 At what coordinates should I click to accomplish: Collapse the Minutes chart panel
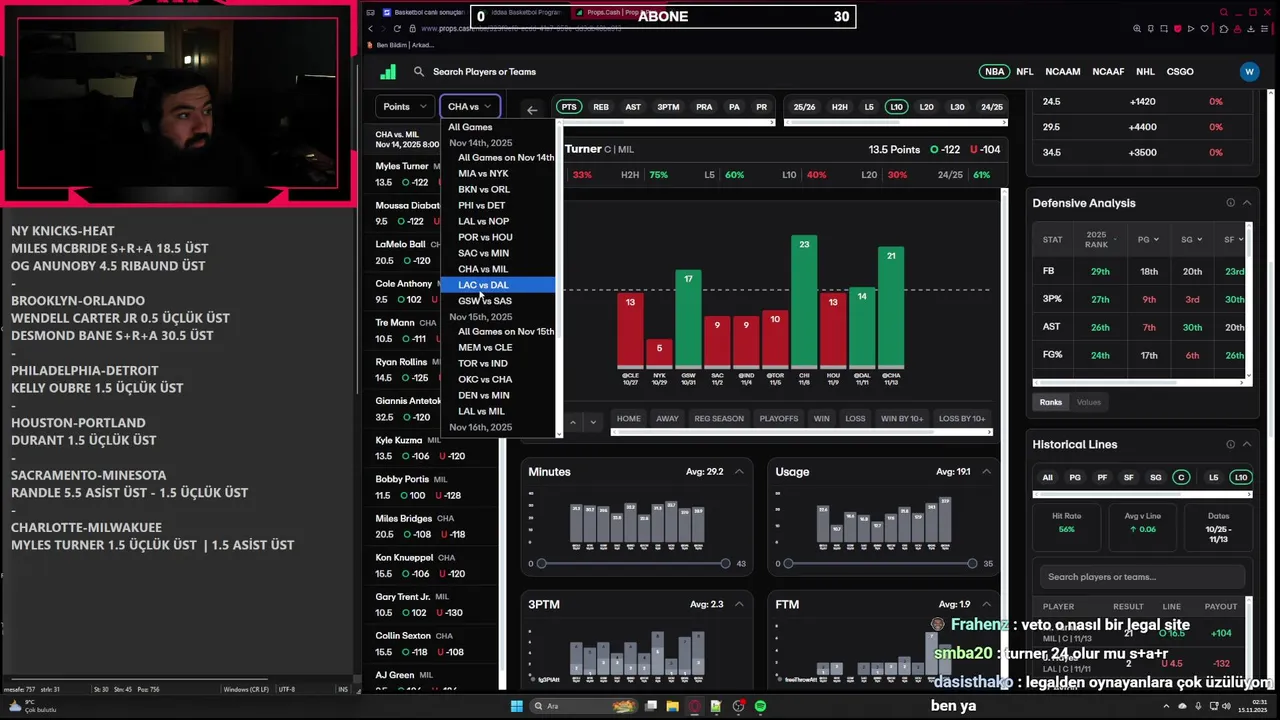pyautogui.click(x=739, y=472)
